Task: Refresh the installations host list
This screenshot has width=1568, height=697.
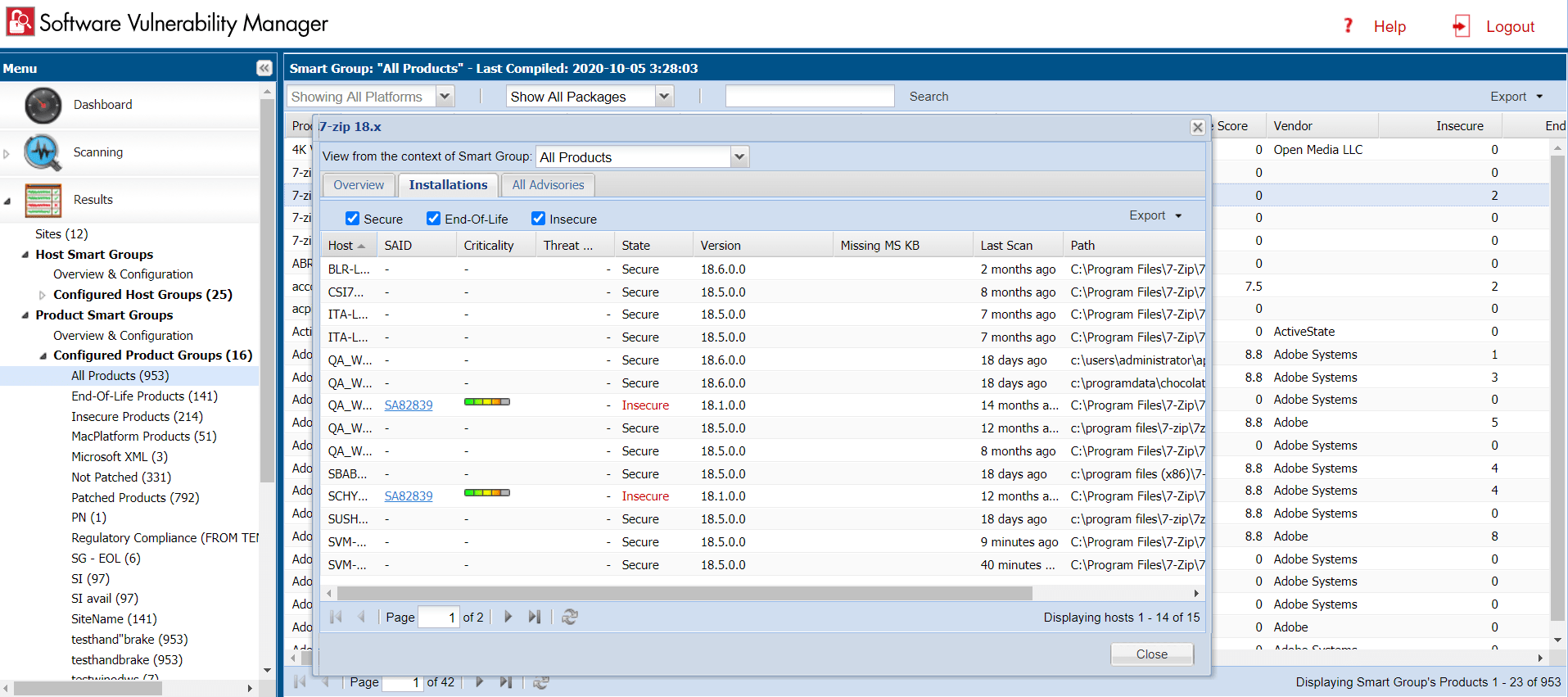Action: point(570,617)
